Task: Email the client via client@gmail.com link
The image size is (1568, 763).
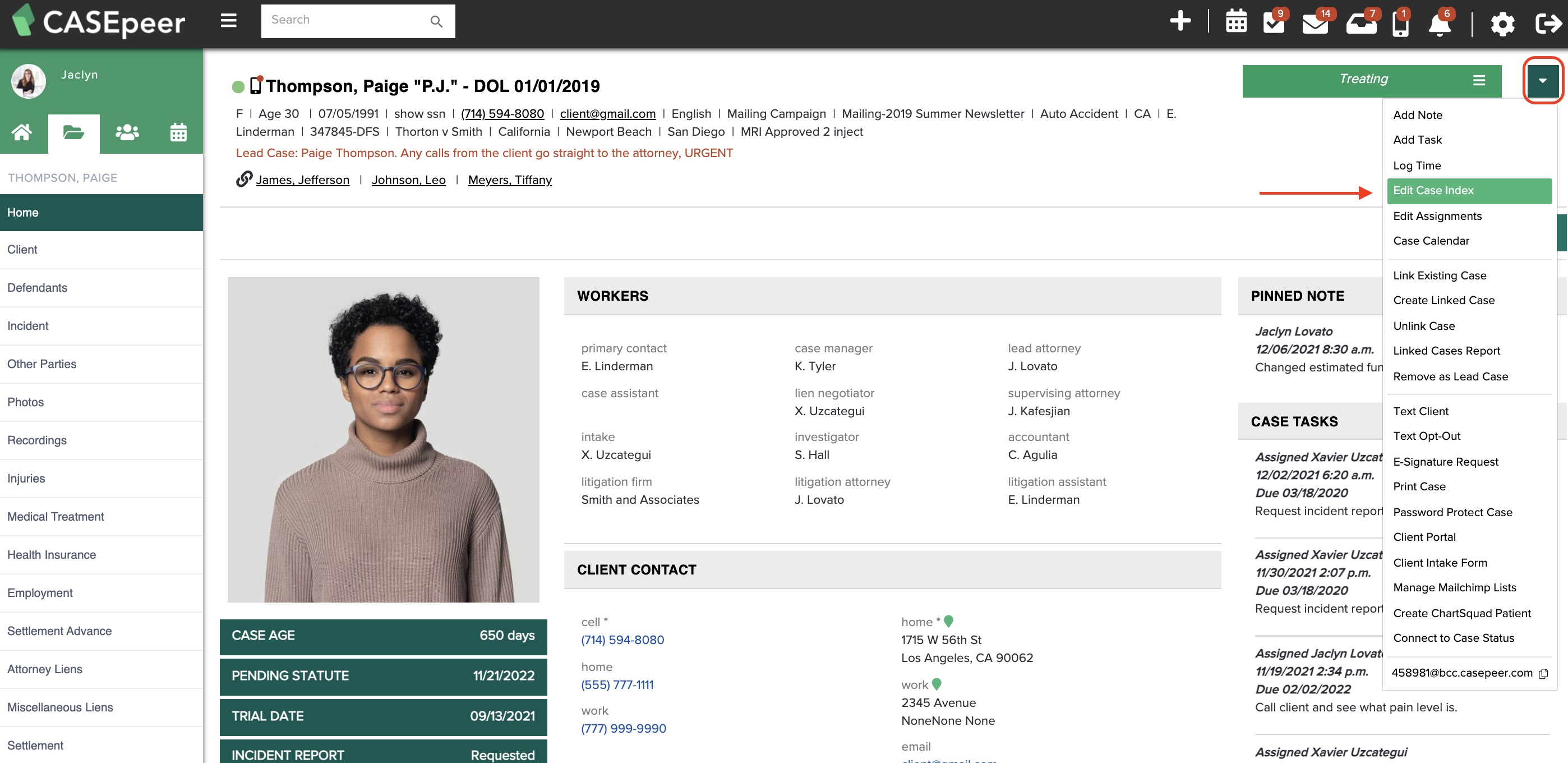Action: click(x=607, y=113)
